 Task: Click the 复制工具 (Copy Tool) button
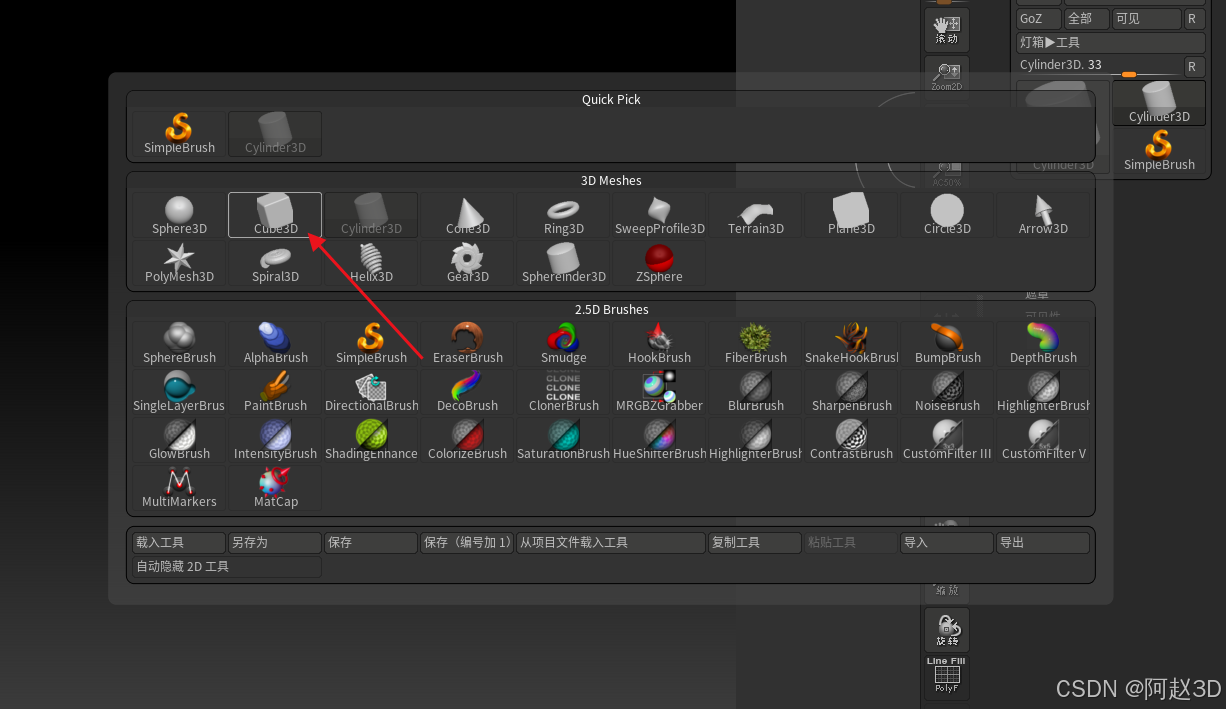click(755, 542)
